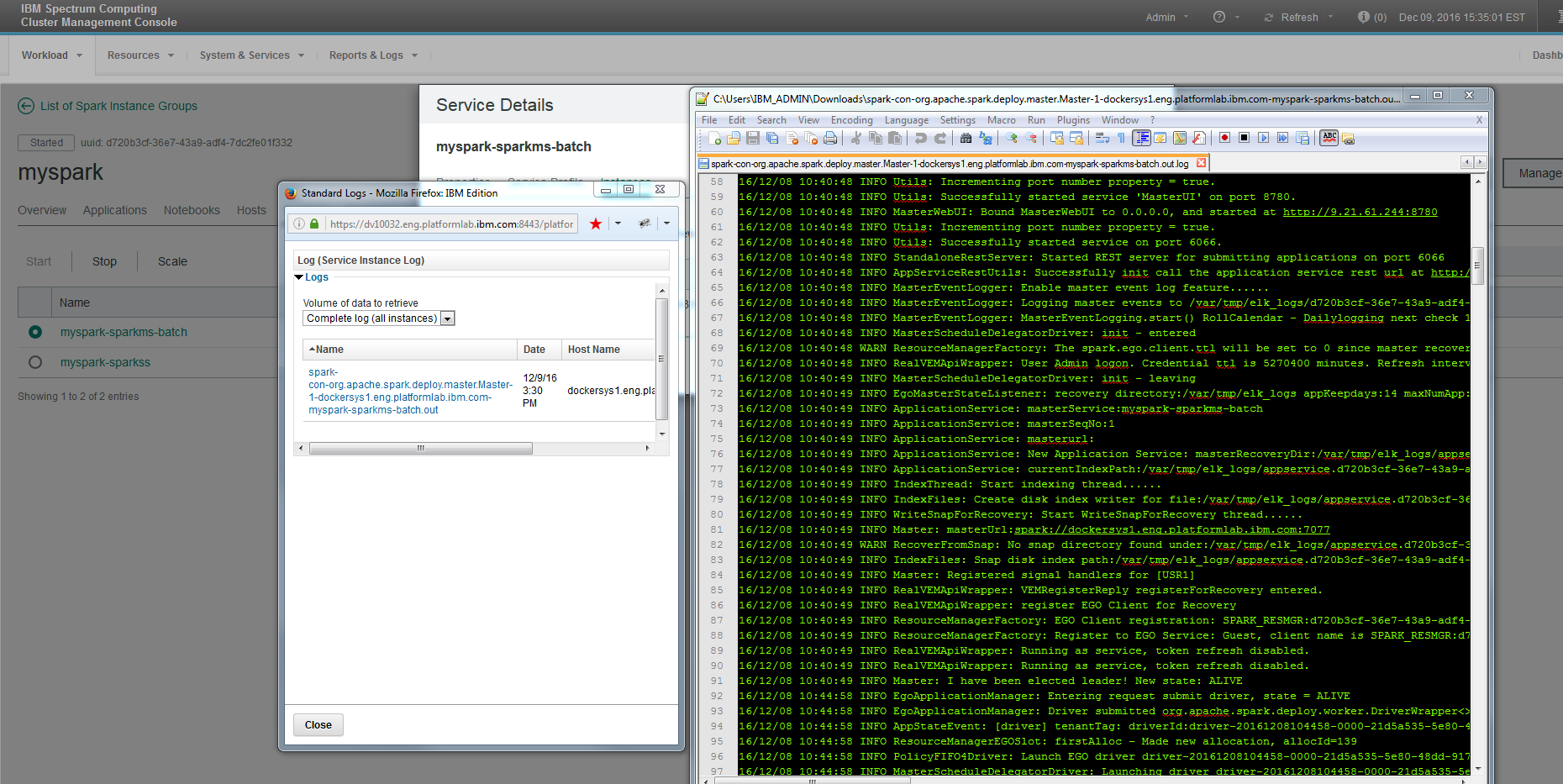Open the Volume of data to retrieve dropdown
The height and width of the screenshot is (784, 1563).
coord(448,318)
